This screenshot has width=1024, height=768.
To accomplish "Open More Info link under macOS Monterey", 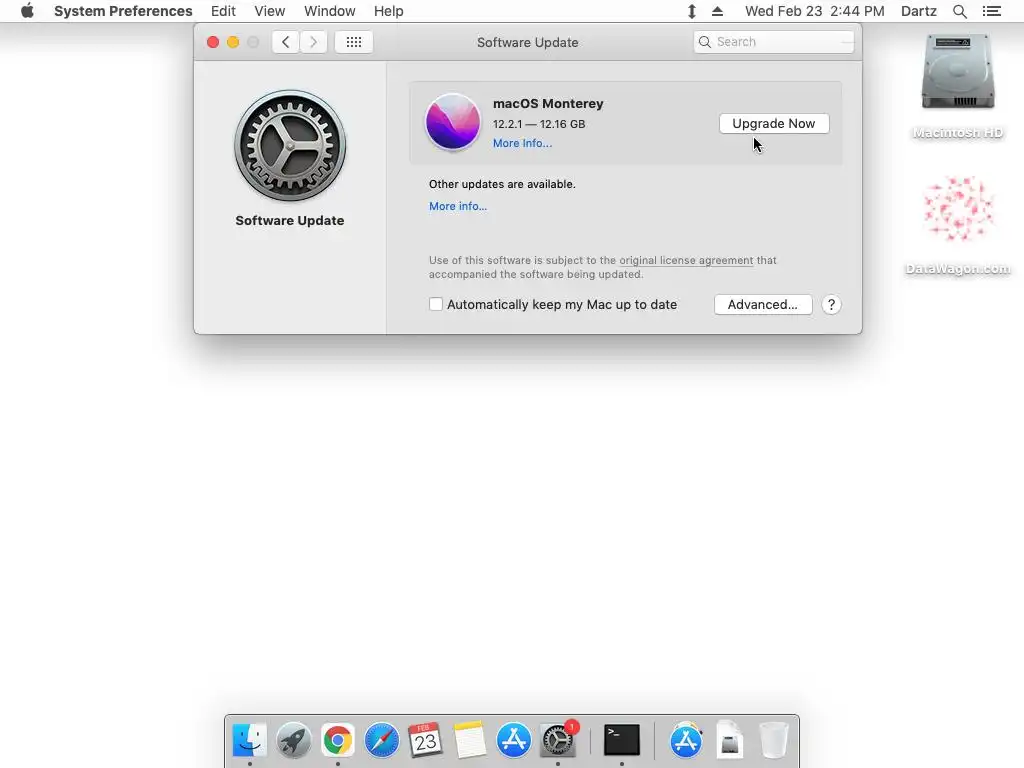I will 522,143.
